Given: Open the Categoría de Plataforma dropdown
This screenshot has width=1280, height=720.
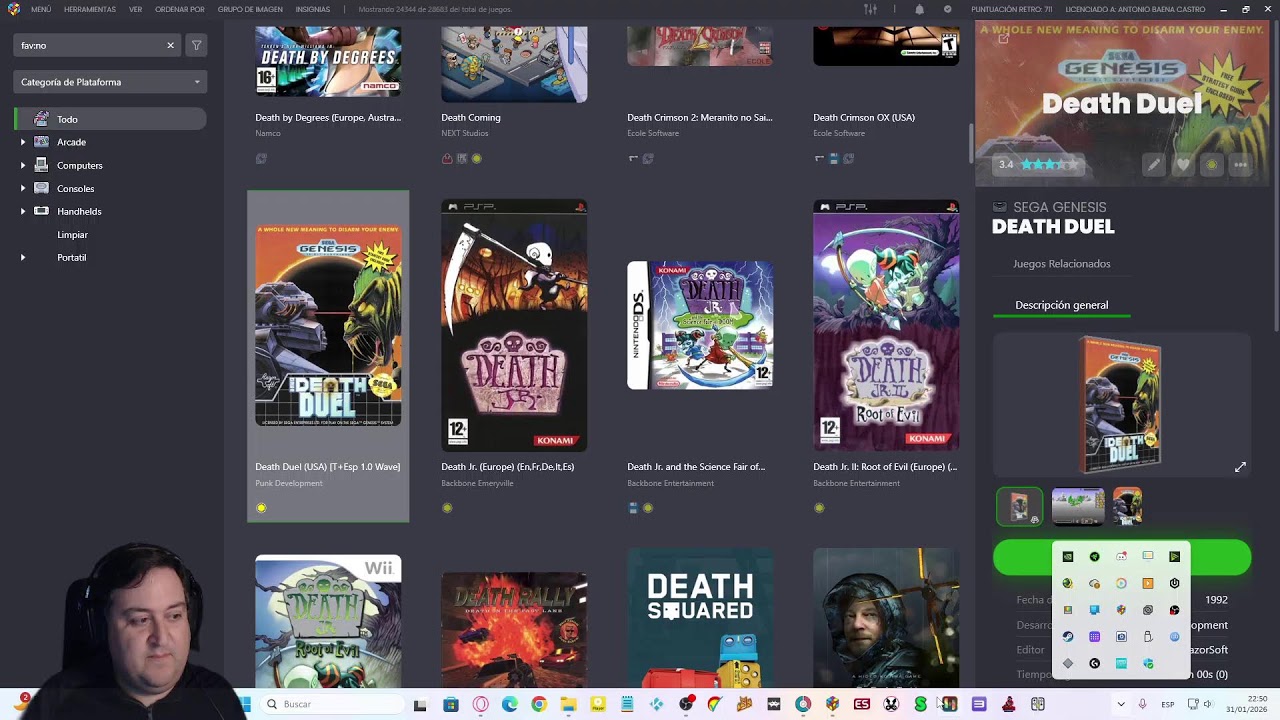Looking at the screenshot, I should coord(110,82).
